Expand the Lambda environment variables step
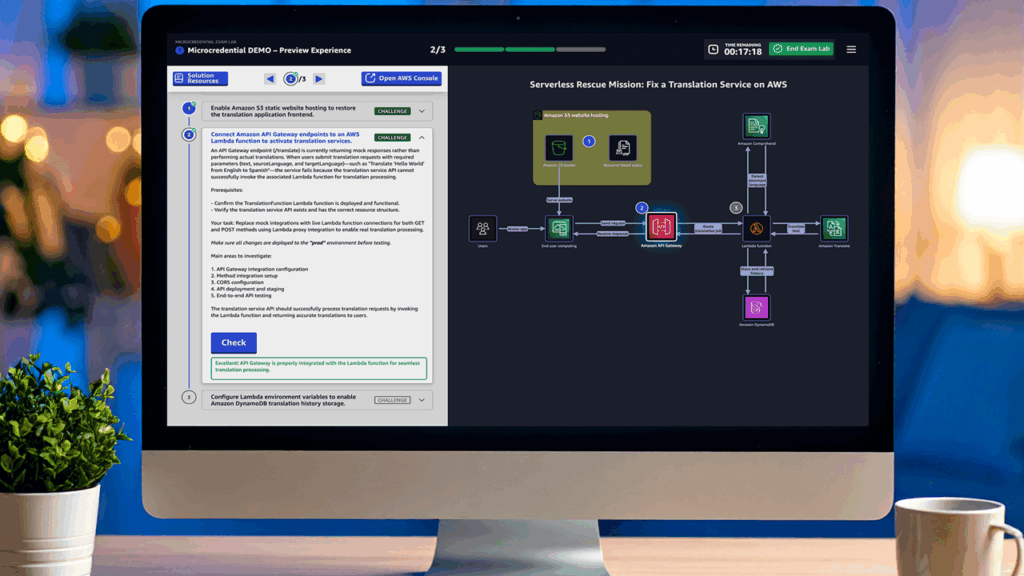The width and height of the screenshot is (1024, 576). 422,399
